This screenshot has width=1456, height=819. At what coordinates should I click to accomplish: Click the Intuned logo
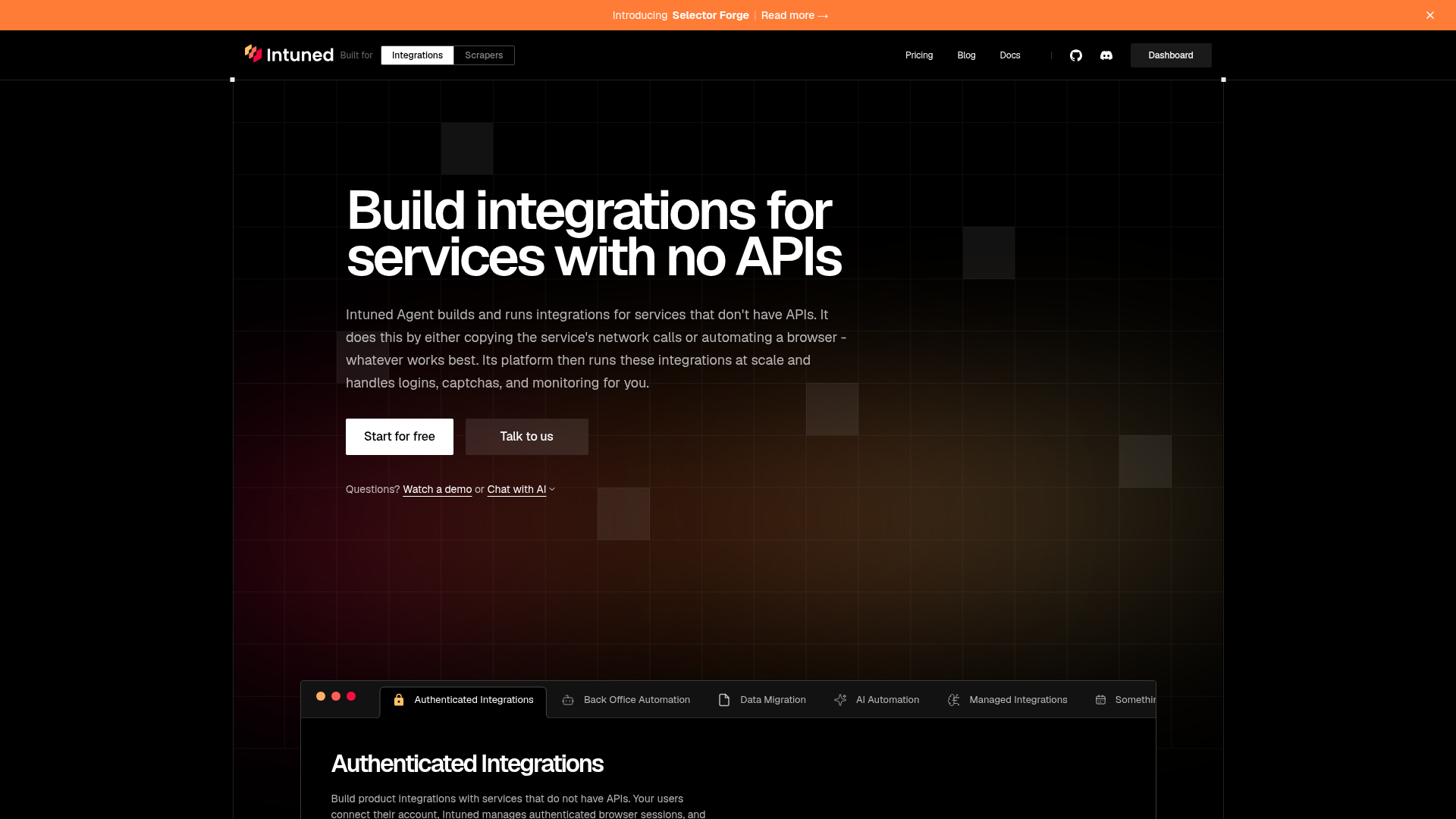[x=289, y=55]
